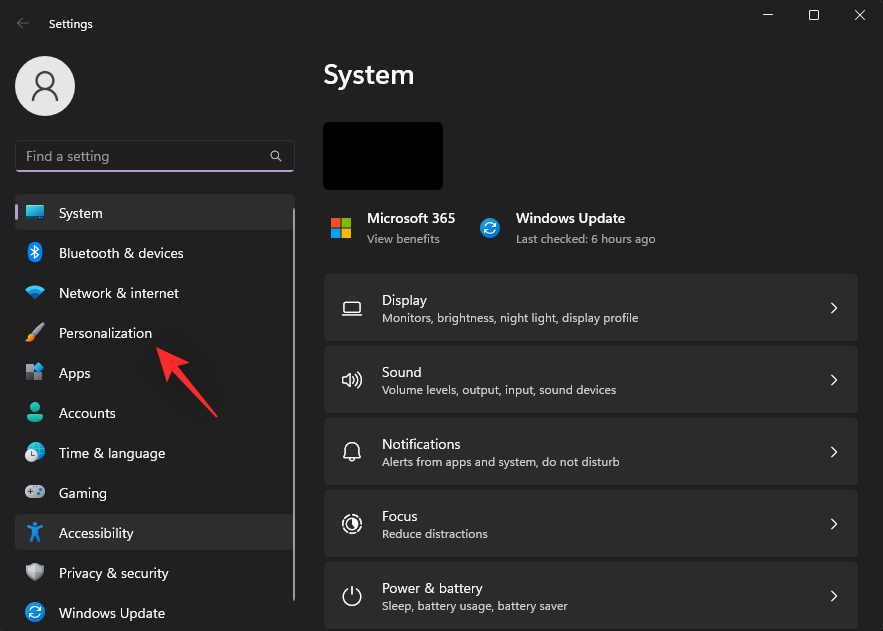Click the back arrow button

pyautogui.click(x=22, y=23)
